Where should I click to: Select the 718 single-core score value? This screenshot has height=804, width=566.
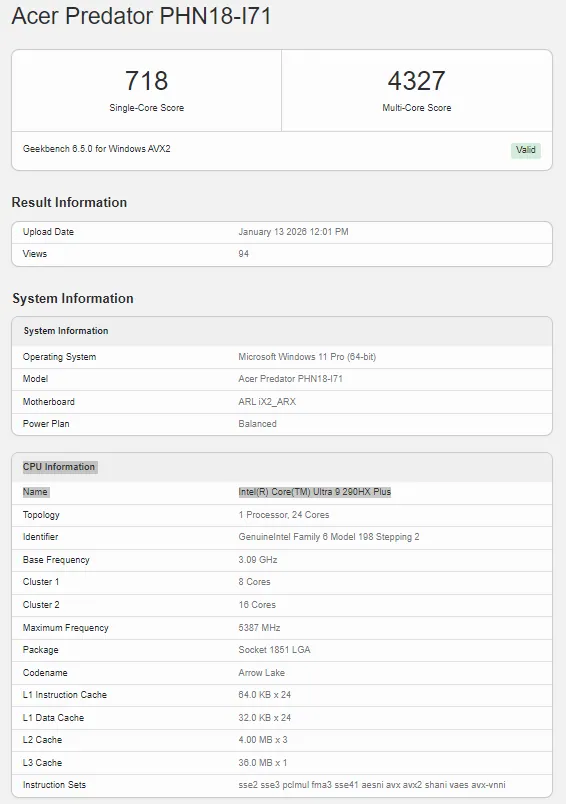click(x=147, y=81)
